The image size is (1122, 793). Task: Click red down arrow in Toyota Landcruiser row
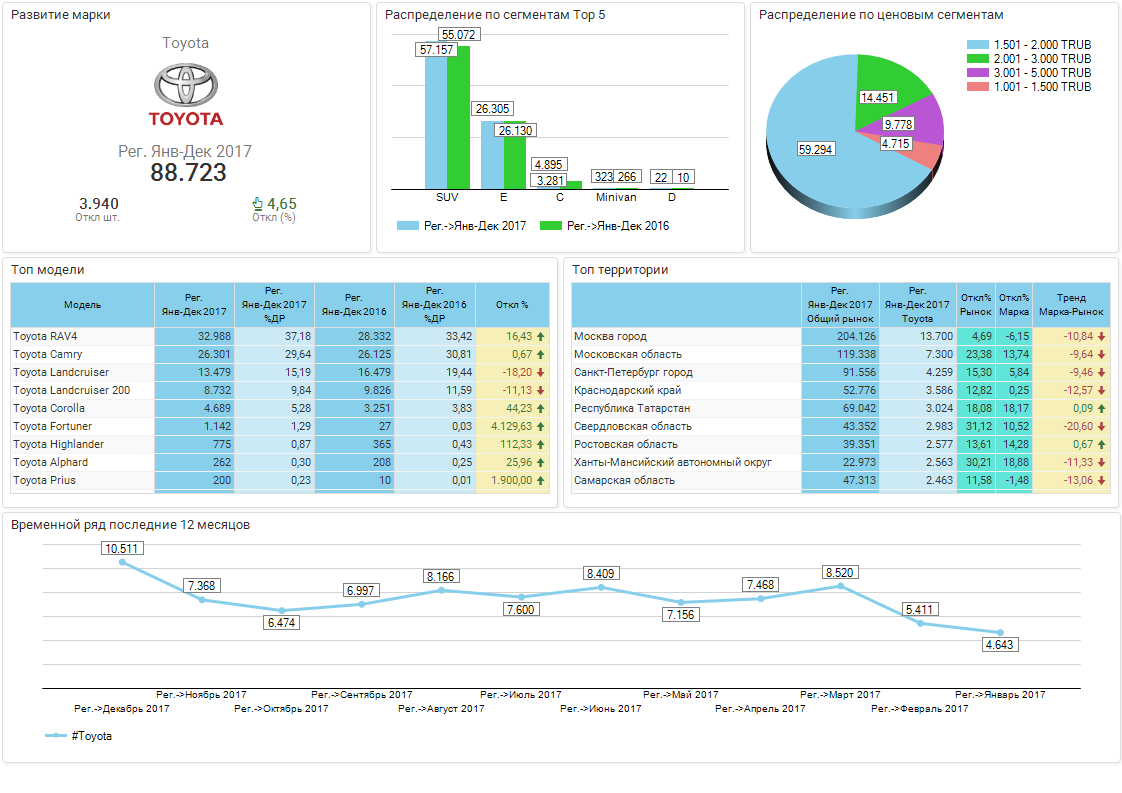[x=541, y=373]
